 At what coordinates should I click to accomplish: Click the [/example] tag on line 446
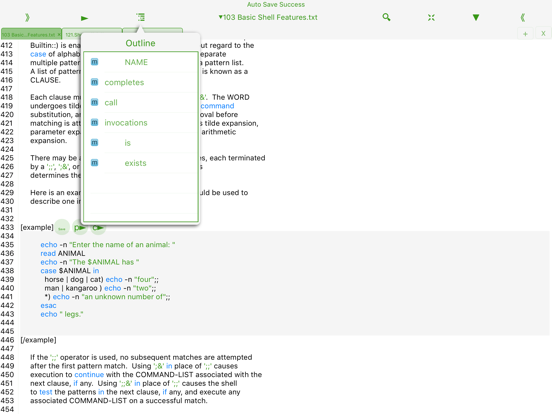pos(38,340)
